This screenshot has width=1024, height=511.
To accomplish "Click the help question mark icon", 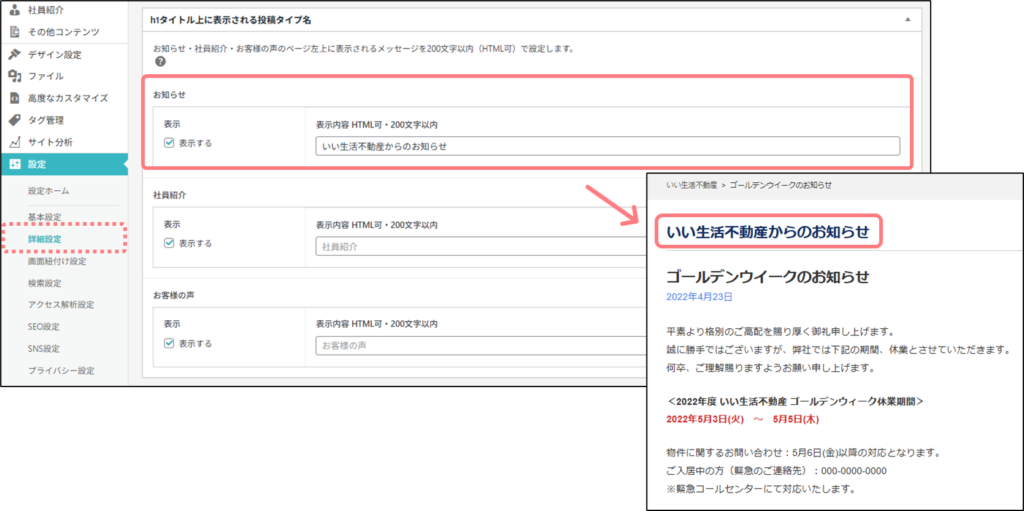I will pos(160,62).
